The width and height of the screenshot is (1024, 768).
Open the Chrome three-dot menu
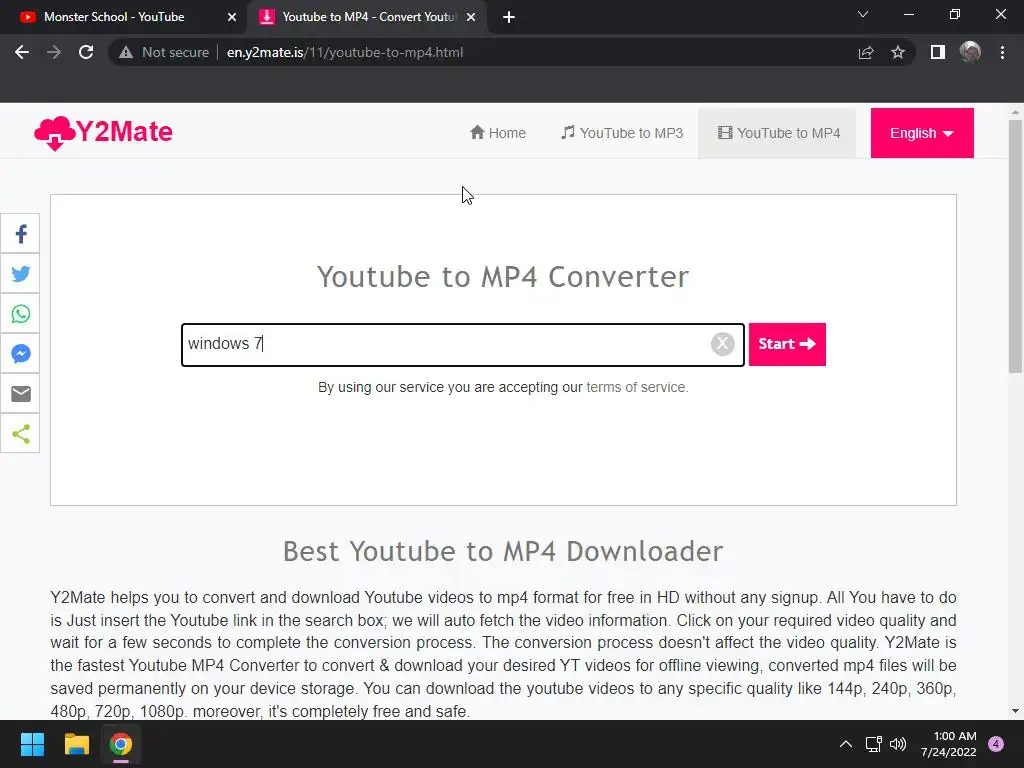[1002, 52]
